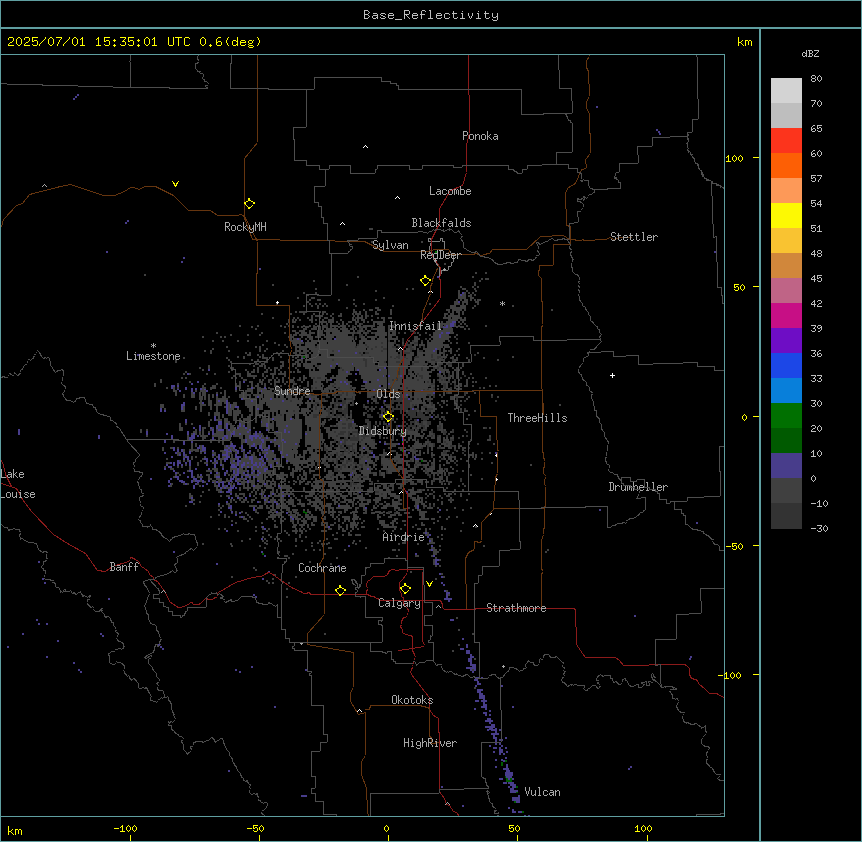
Task: Click the yellow diamond marker above Calgary label
Action: pos(405,589)
